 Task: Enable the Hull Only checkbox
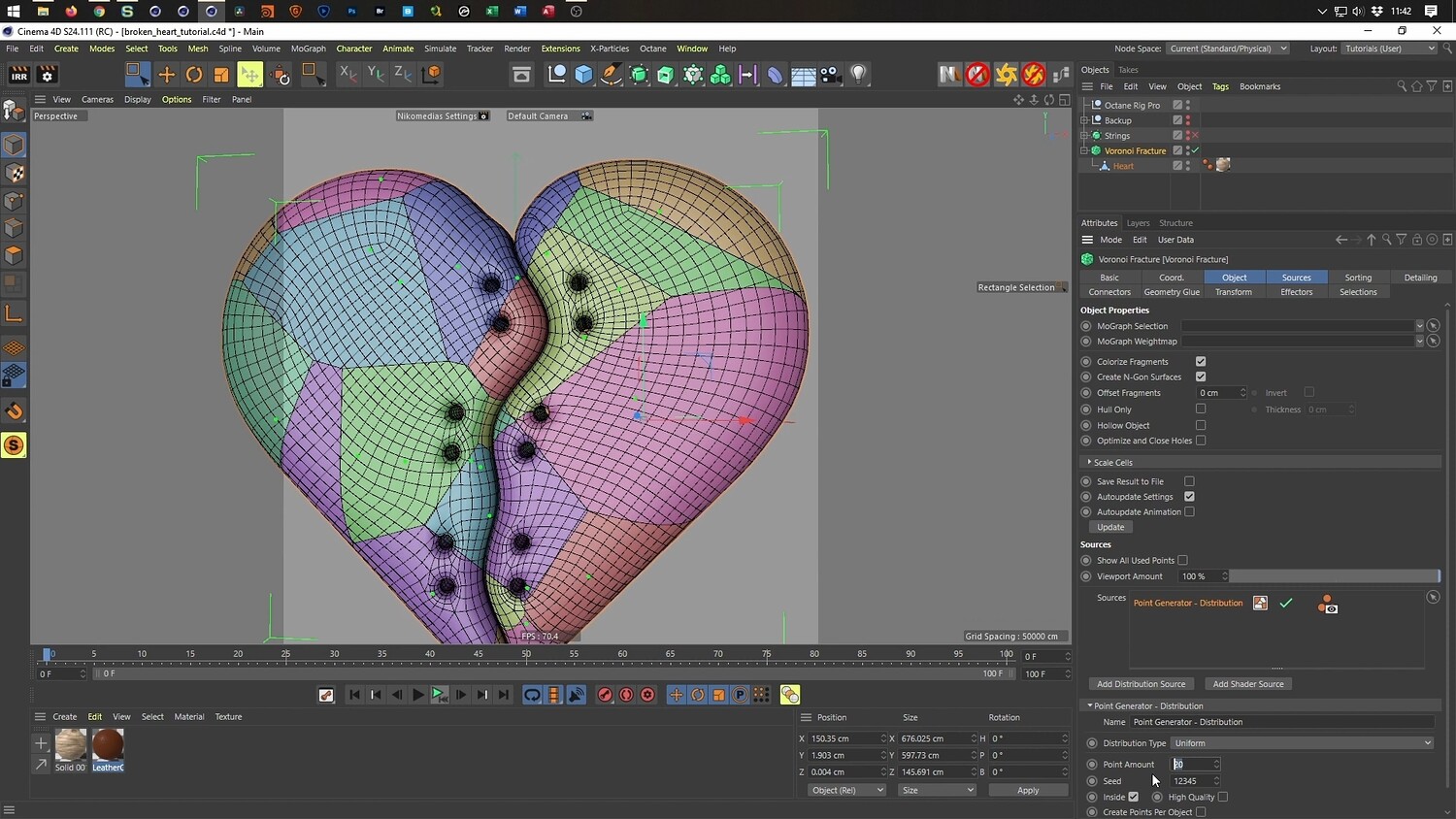1201,409
